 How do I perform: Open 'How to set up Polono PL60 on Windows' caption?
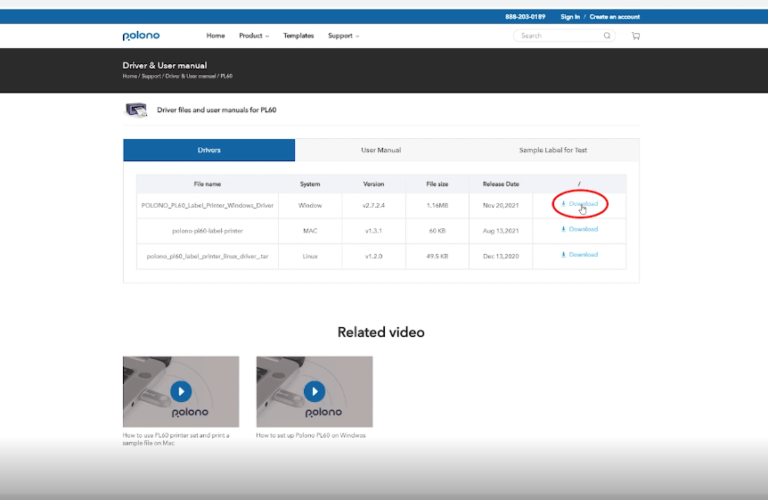point(311,435)
